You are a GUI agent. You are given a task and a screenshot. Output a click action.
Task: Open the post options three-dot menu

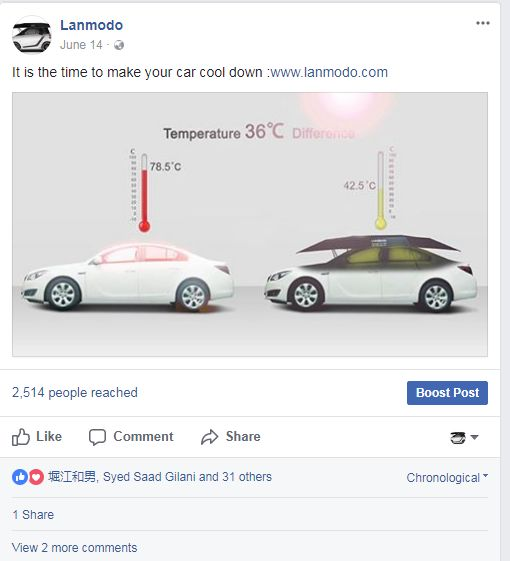tap(482, 23)
